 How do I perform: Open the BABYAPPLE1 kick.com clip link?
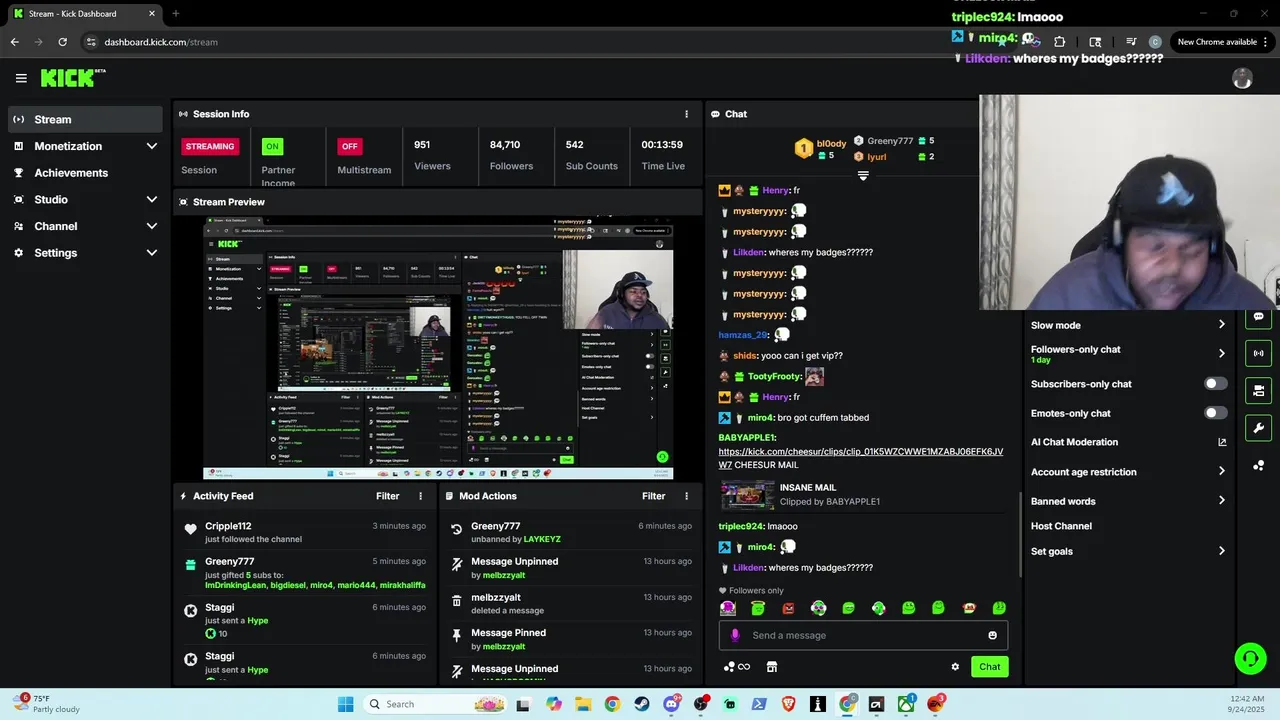pyautogui.click(x=860, y=458)
